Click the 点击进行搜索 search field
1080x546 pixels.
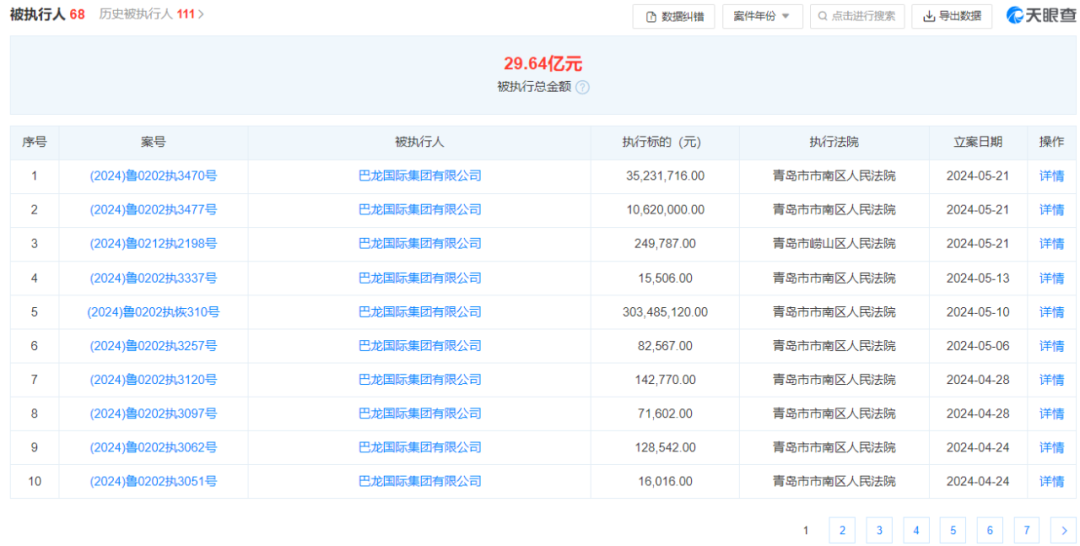pyautogui.click(x=857, y=16)
